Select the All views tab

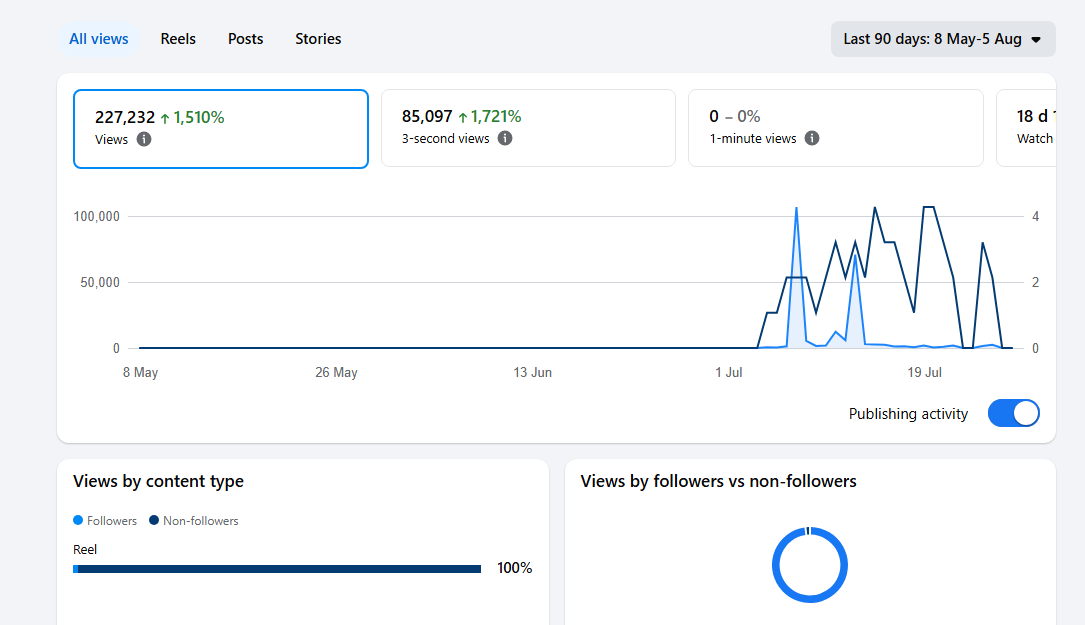pyautogui.click(x=98, y=39)
